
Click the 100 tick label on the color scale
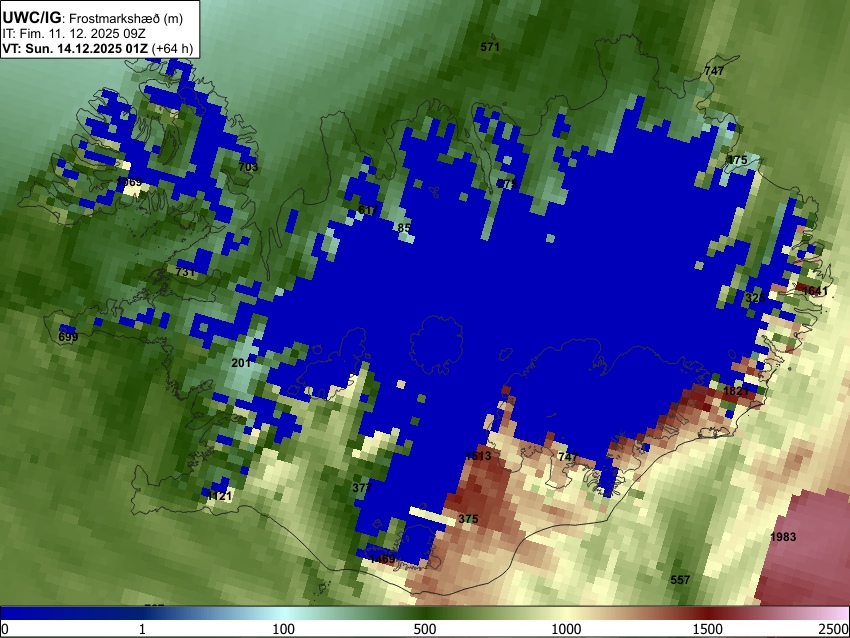pyautogui.click(x=284, y=629)
